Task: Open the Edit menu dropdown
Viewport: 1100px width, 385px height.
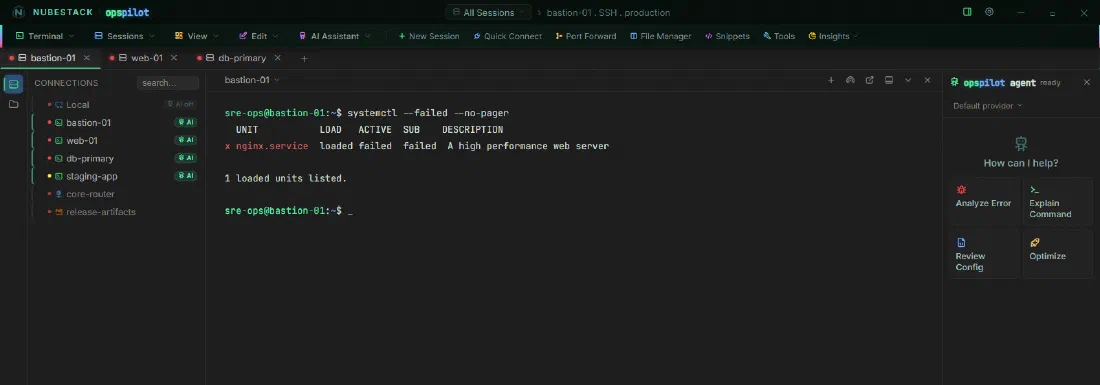Action: pos(258,36)
